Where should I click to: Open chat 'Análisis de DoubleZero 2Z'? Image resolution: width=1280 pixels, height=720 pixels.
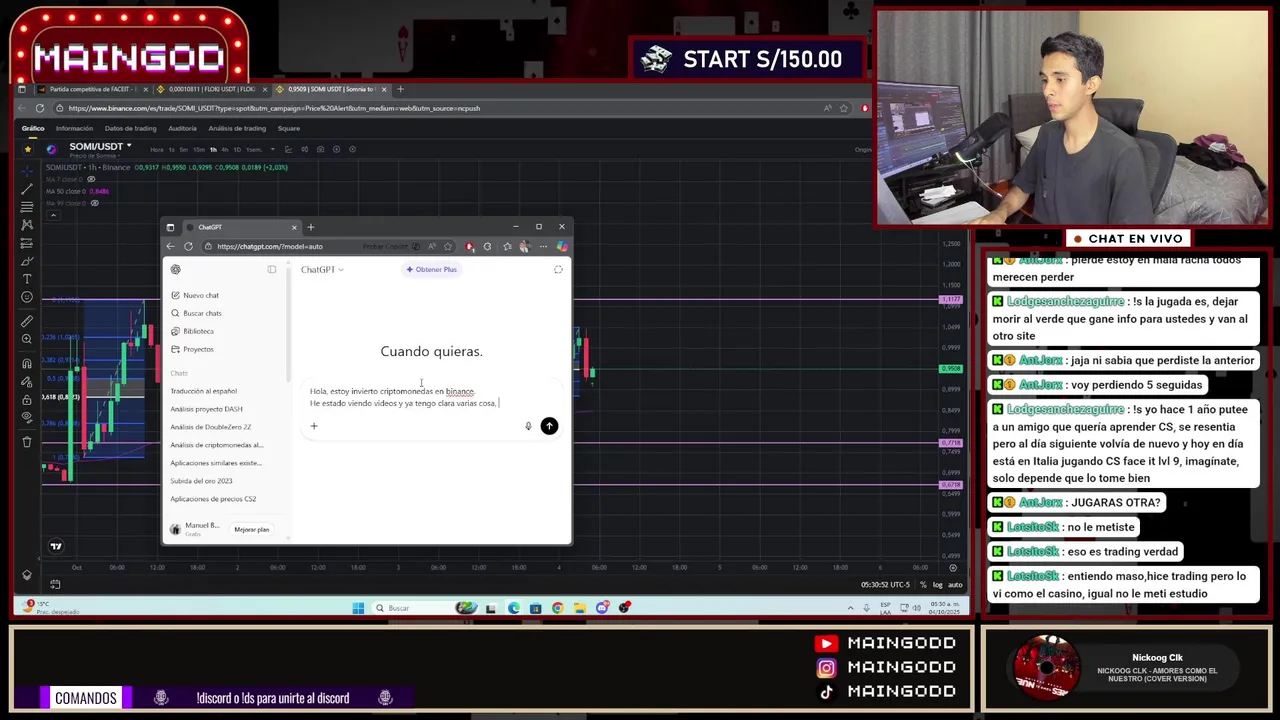211,427
